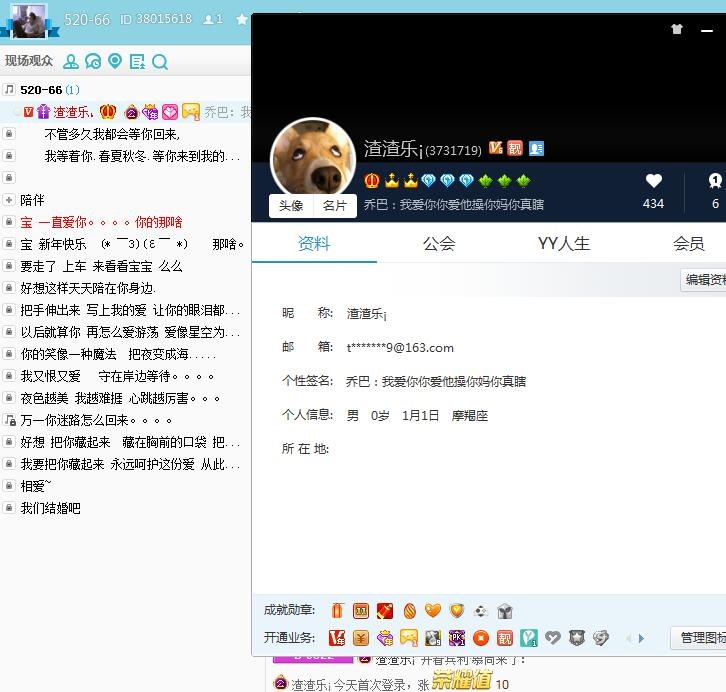The width and height of the screenshot is (726, 692).
Task: Open channel 万一你迷路怎么回来
Action: coord(96,420)
